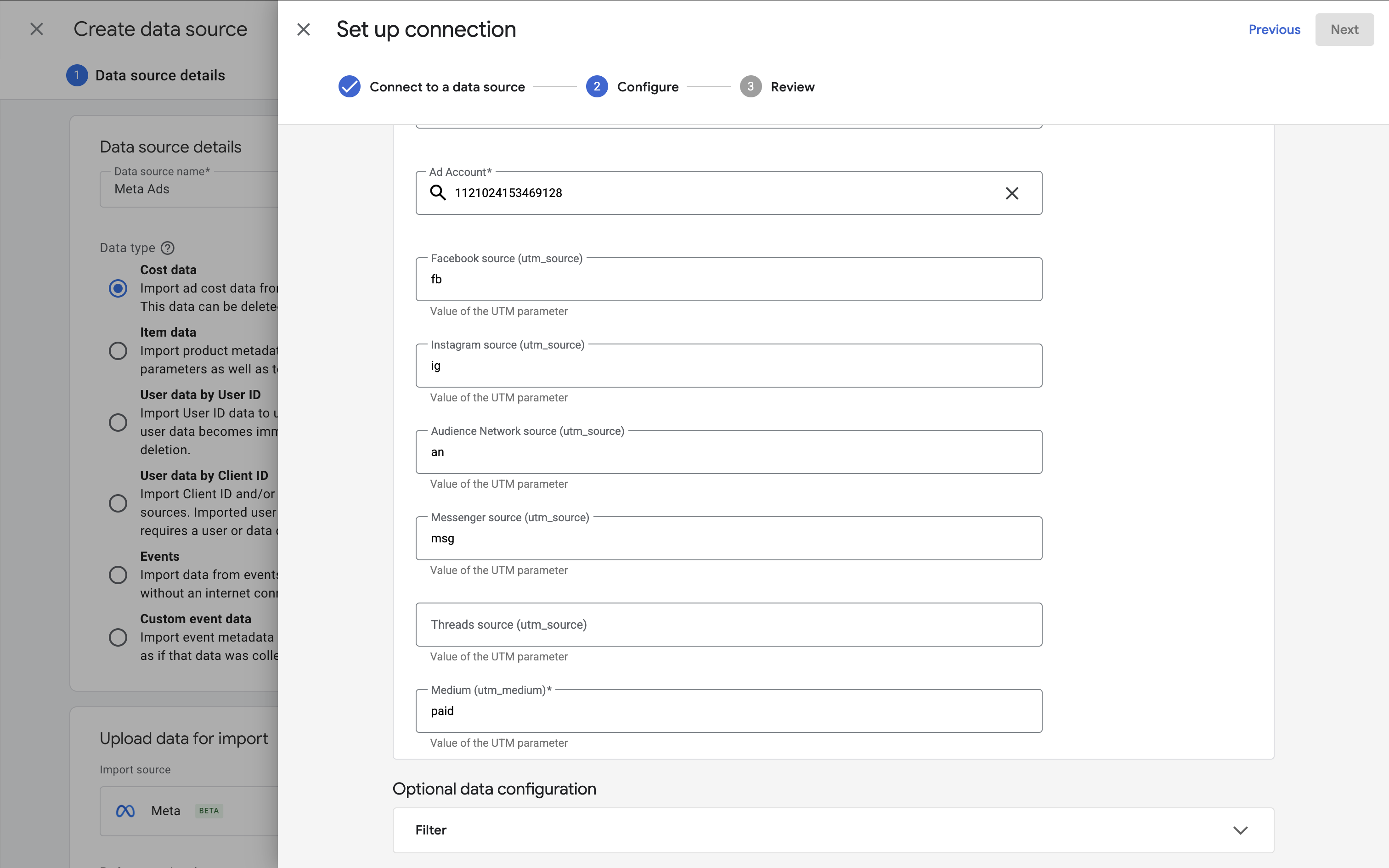Go back with the Previous link
This screenshot has width=1389, height=868.
point(1274,30)
